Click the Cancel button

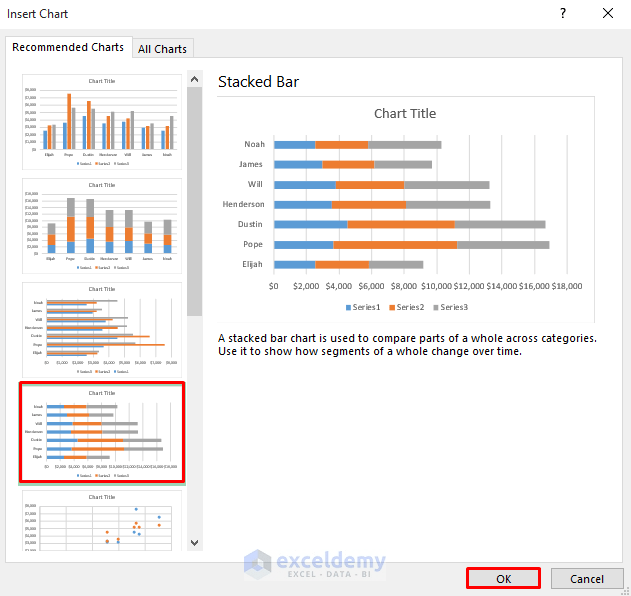[x=587, y=578]
